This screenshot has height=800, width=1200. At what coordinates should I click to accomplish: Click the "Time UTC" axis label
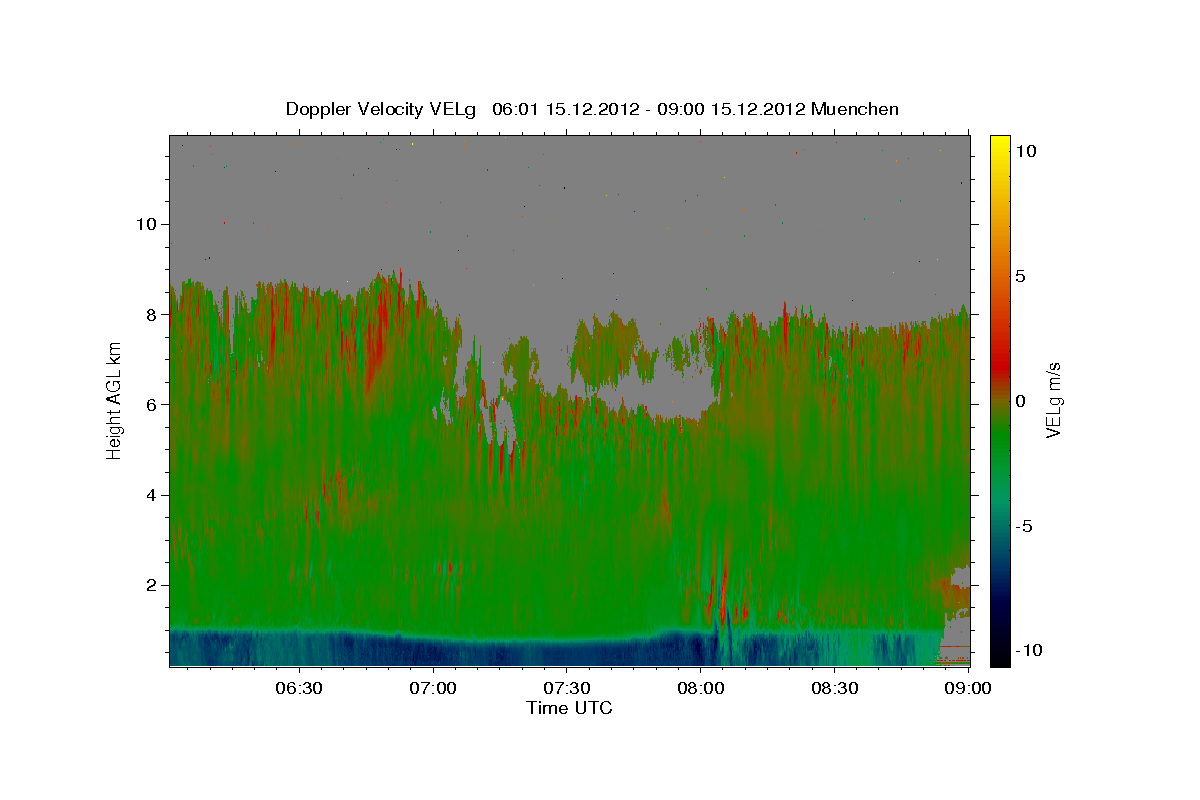point(569,708)
